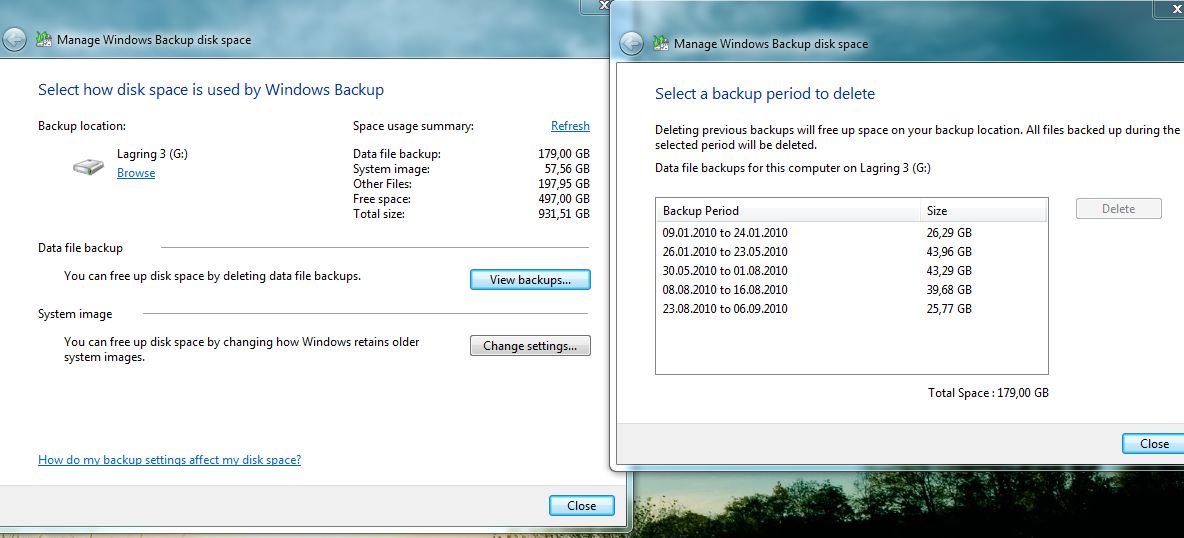Refresh the space usage summary
This screenshot has height=538, width=1184.
[570, 126]
